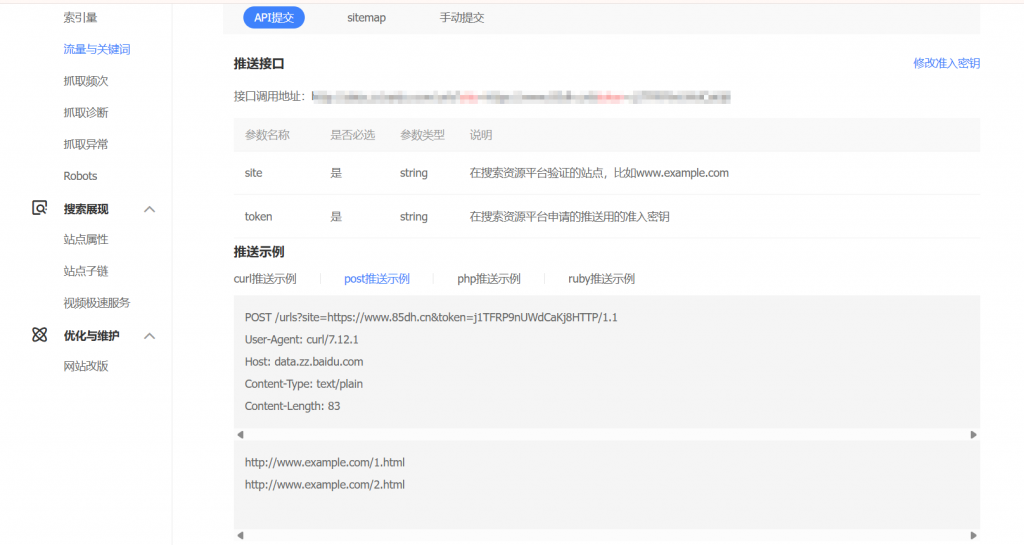1024x545 pixels.
Task: Click the 推送接口 heading
Action: [259, 63]
